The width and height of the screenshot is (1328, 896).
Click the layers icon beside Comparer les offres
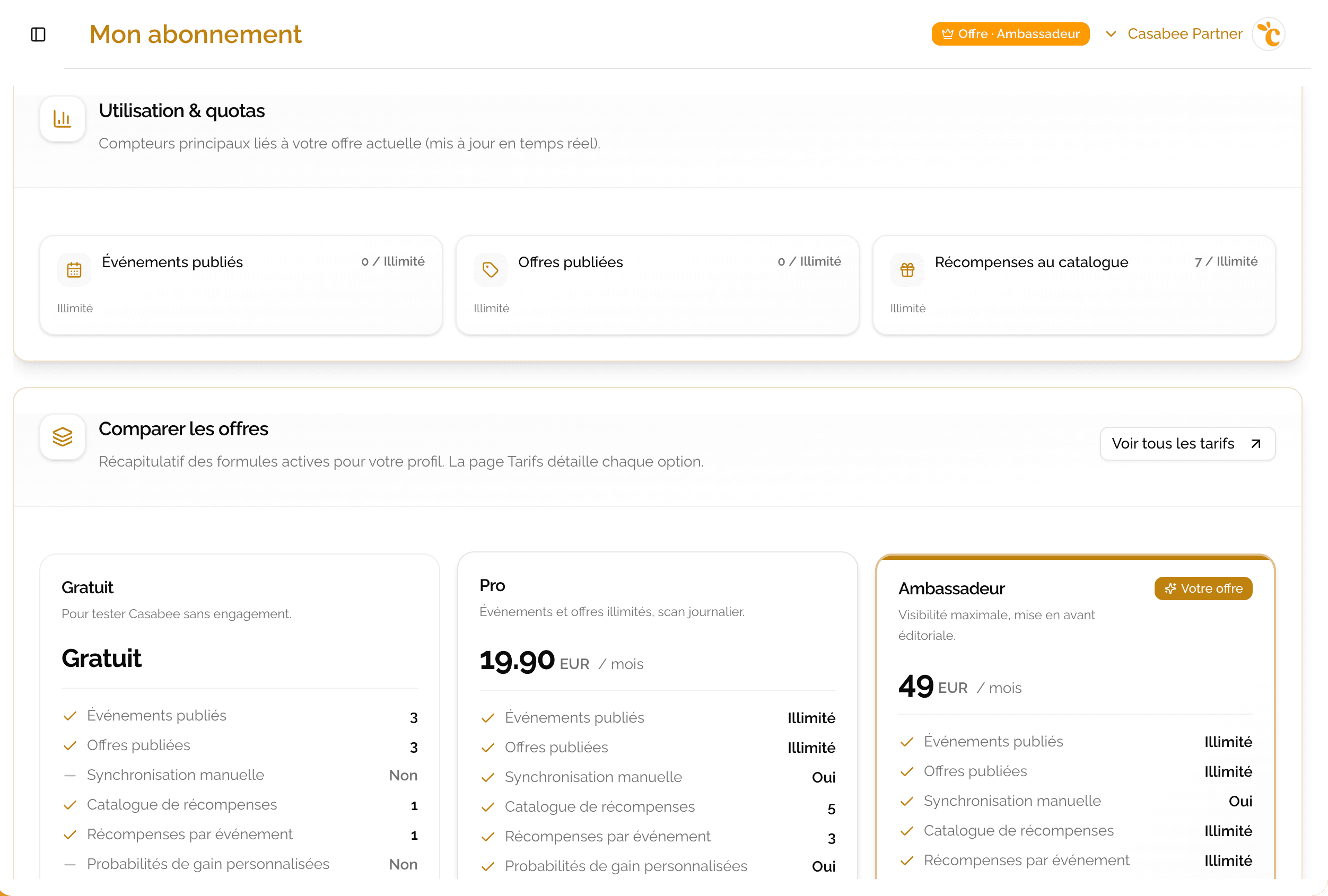pyautogui.click(x=62, y=437)
